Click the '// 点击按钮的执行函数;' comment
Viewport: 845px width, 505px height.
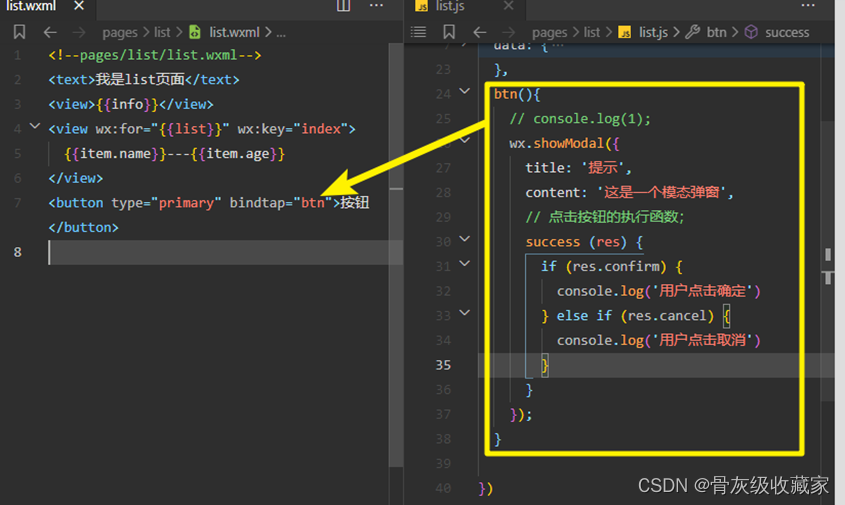[605, 217]
